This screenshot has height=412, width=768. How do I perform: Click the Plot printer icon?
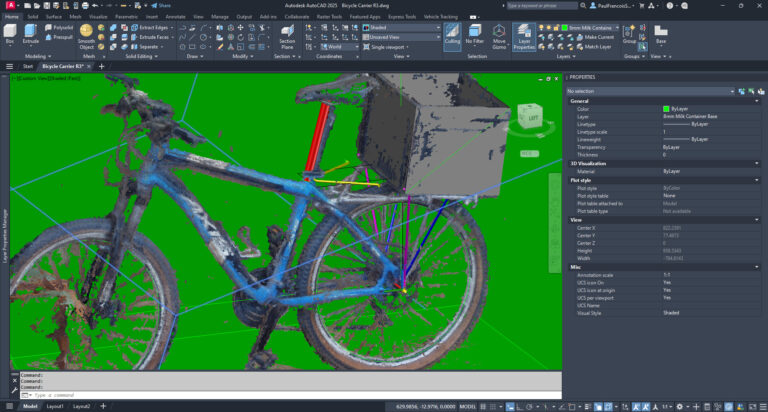pyautogui.click(x=85, y=6)
